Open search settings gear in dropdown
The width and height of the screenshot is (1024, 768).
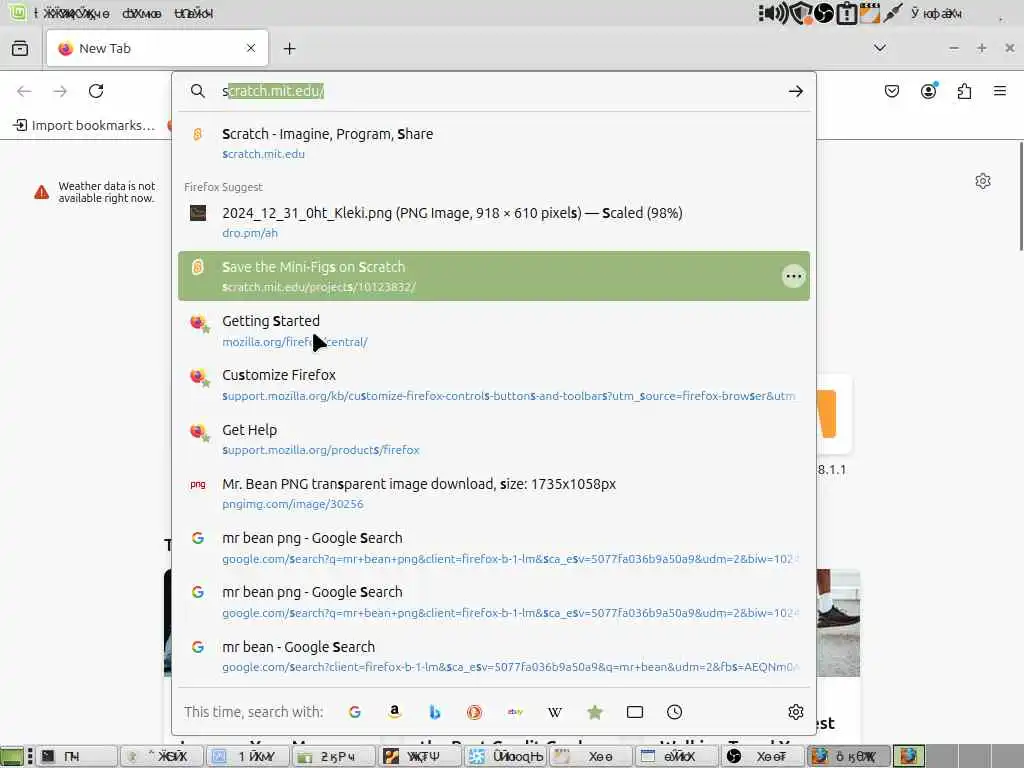[795, 712]
